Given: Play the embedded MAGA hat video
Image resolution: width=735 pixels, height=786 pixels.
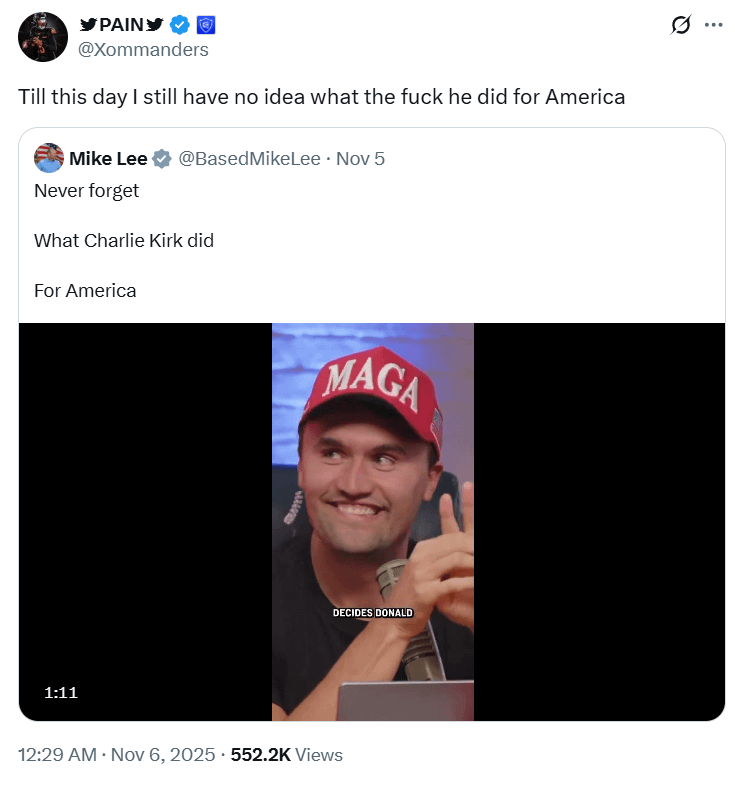Looking at the screenshot, I should (x=372, y=520).
